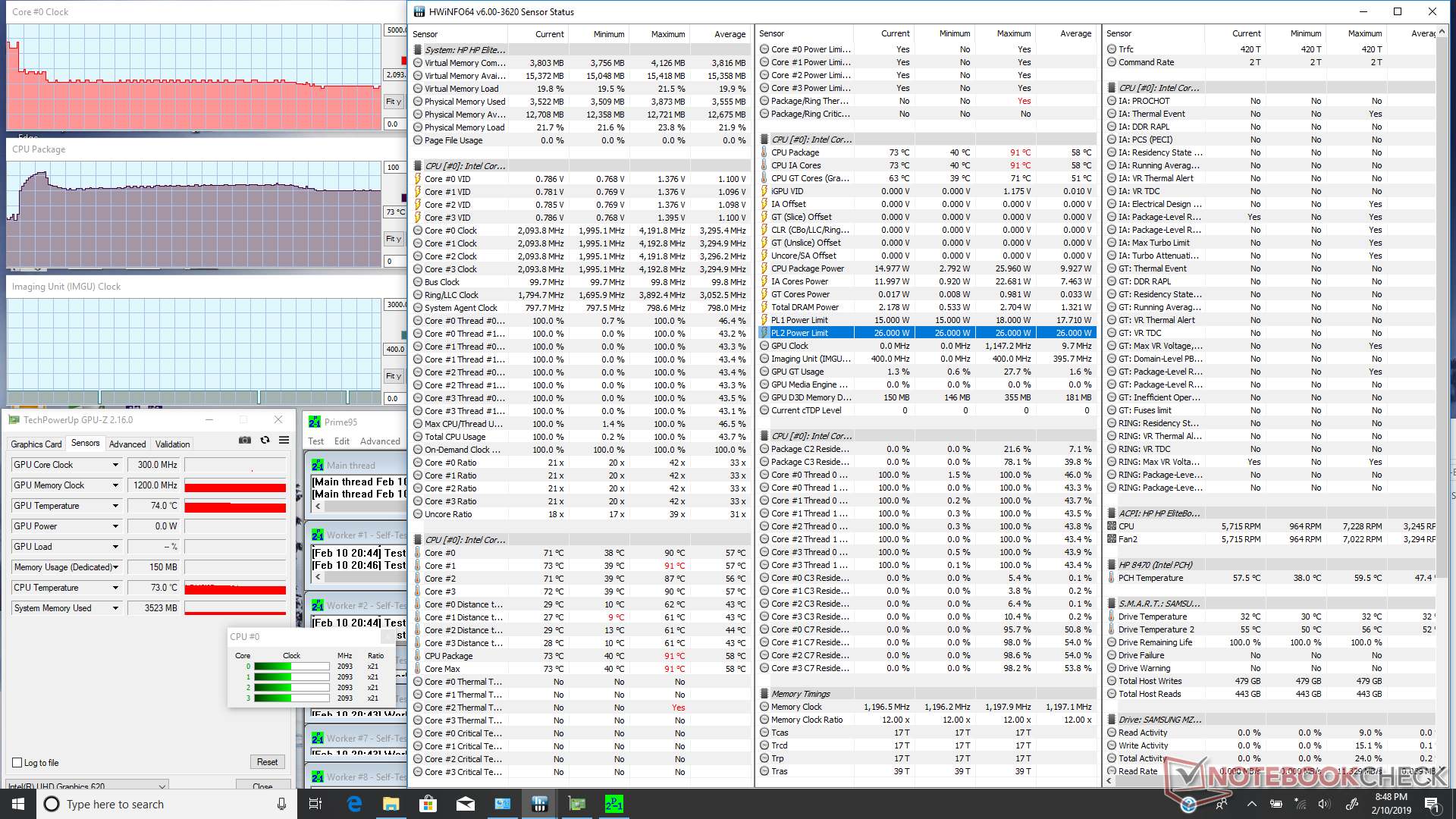Open File Explorer from the taskbar

[x=391, y=804]
